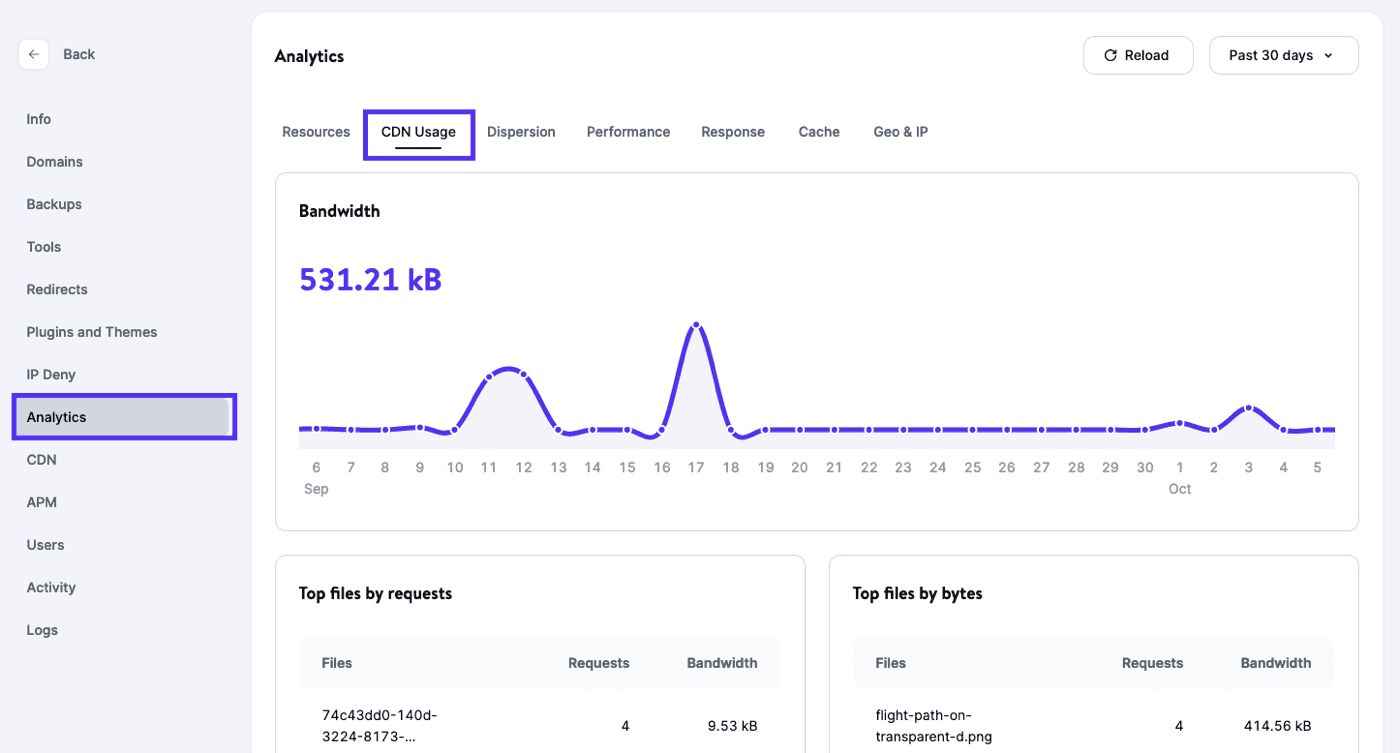Select the Backups sidebar entry
The height and width of the screenshot is (753, 1400).
coord(53,203)
